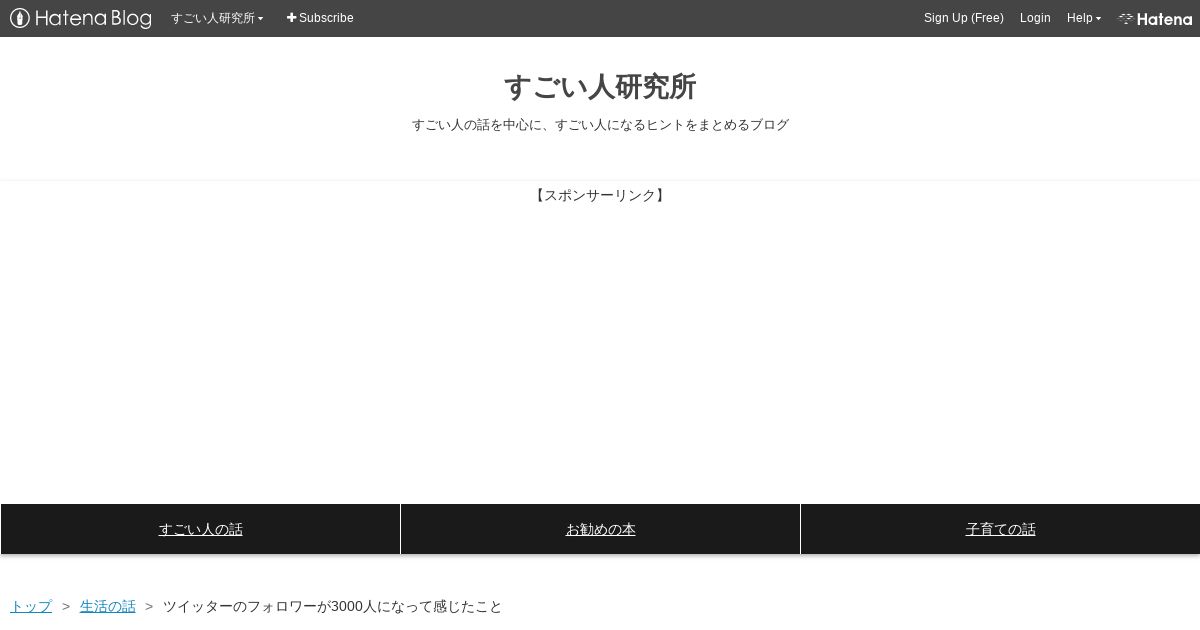The image size is (1200, 630).
Task: Select the breadcrumb text ツイッターのフォロワーが3000人になって感じたこと
Action: (x=333, y=606)
